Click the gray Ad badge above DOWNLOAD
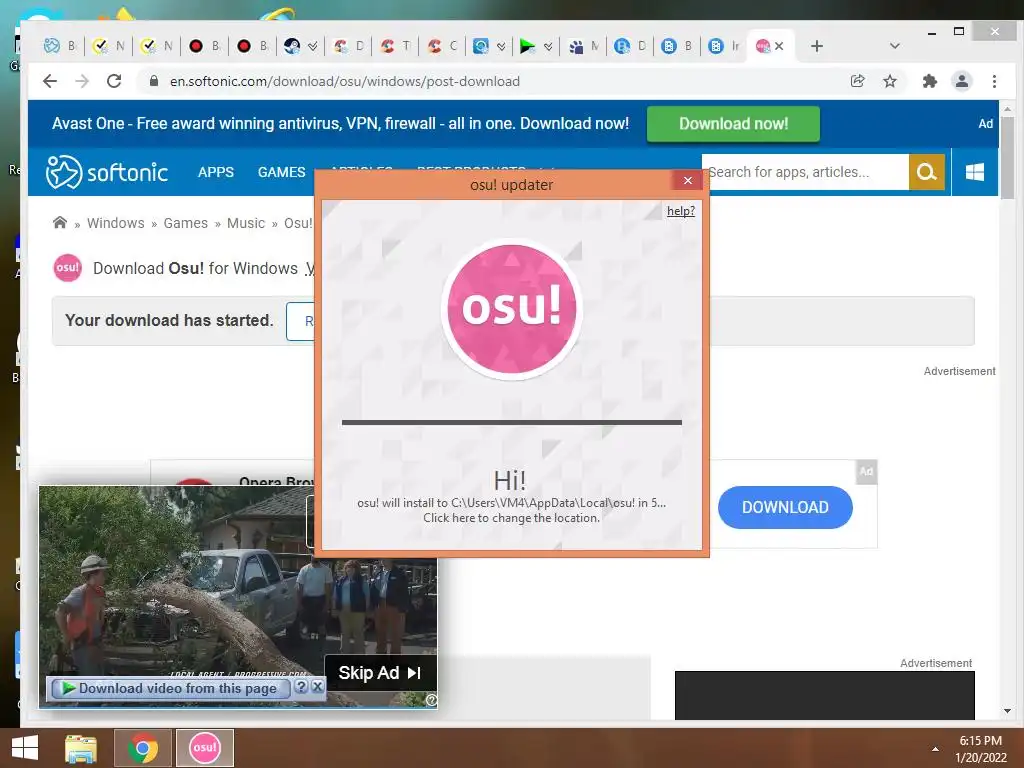 click(866, 472)
